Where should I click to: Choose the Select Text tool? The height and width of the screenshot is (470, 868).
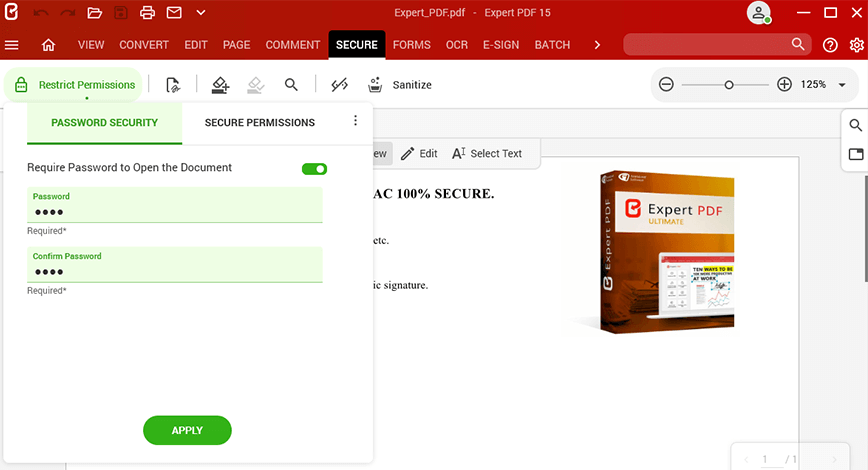click(x=487, y=153)
